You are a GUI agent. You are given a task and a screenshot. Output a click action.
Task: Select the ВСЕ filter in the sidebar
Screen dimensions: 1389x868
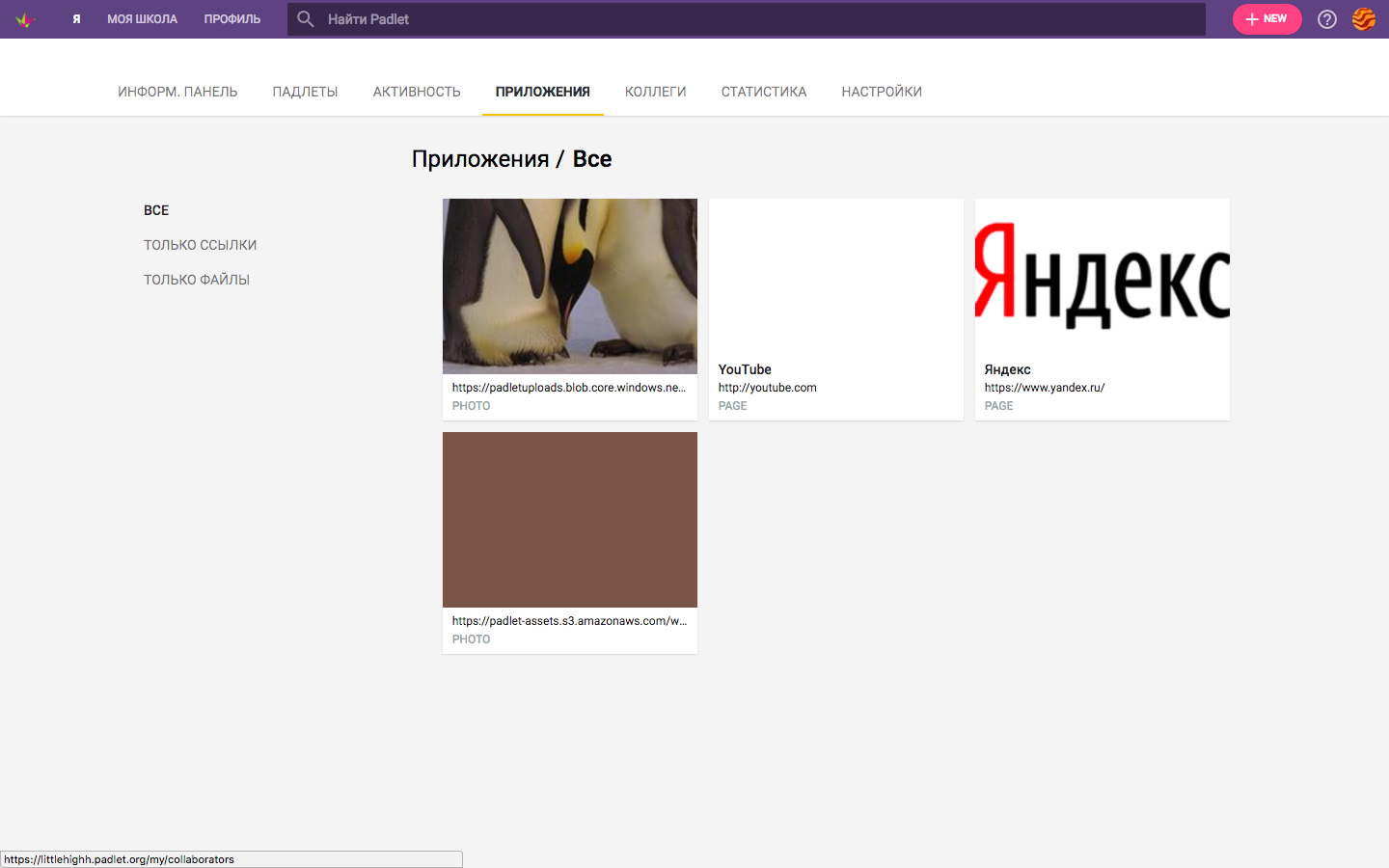155,209
